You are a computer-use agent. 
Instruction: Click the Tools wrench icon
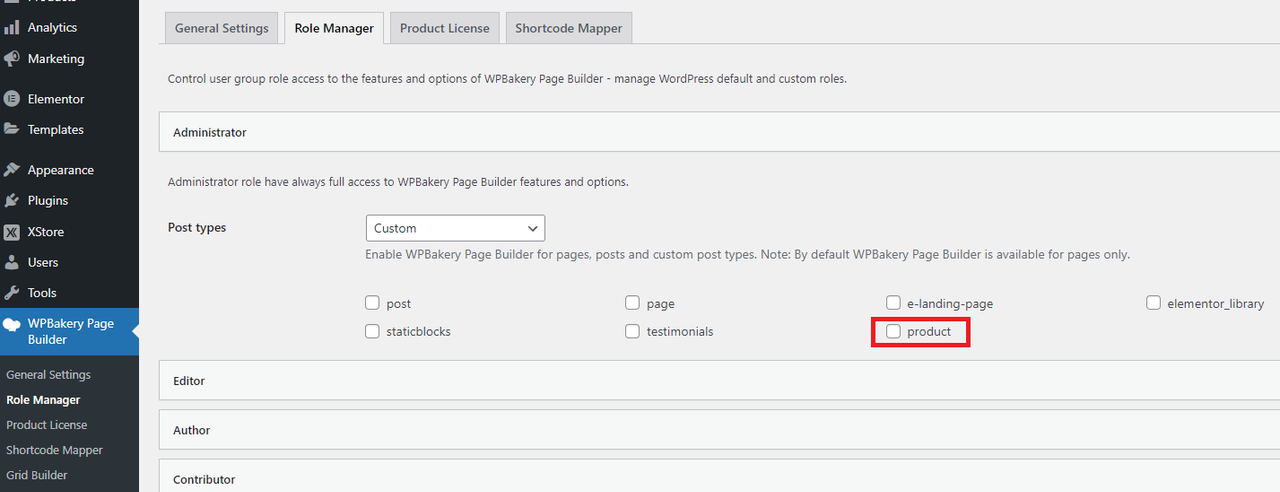click(x=12, y=293)
